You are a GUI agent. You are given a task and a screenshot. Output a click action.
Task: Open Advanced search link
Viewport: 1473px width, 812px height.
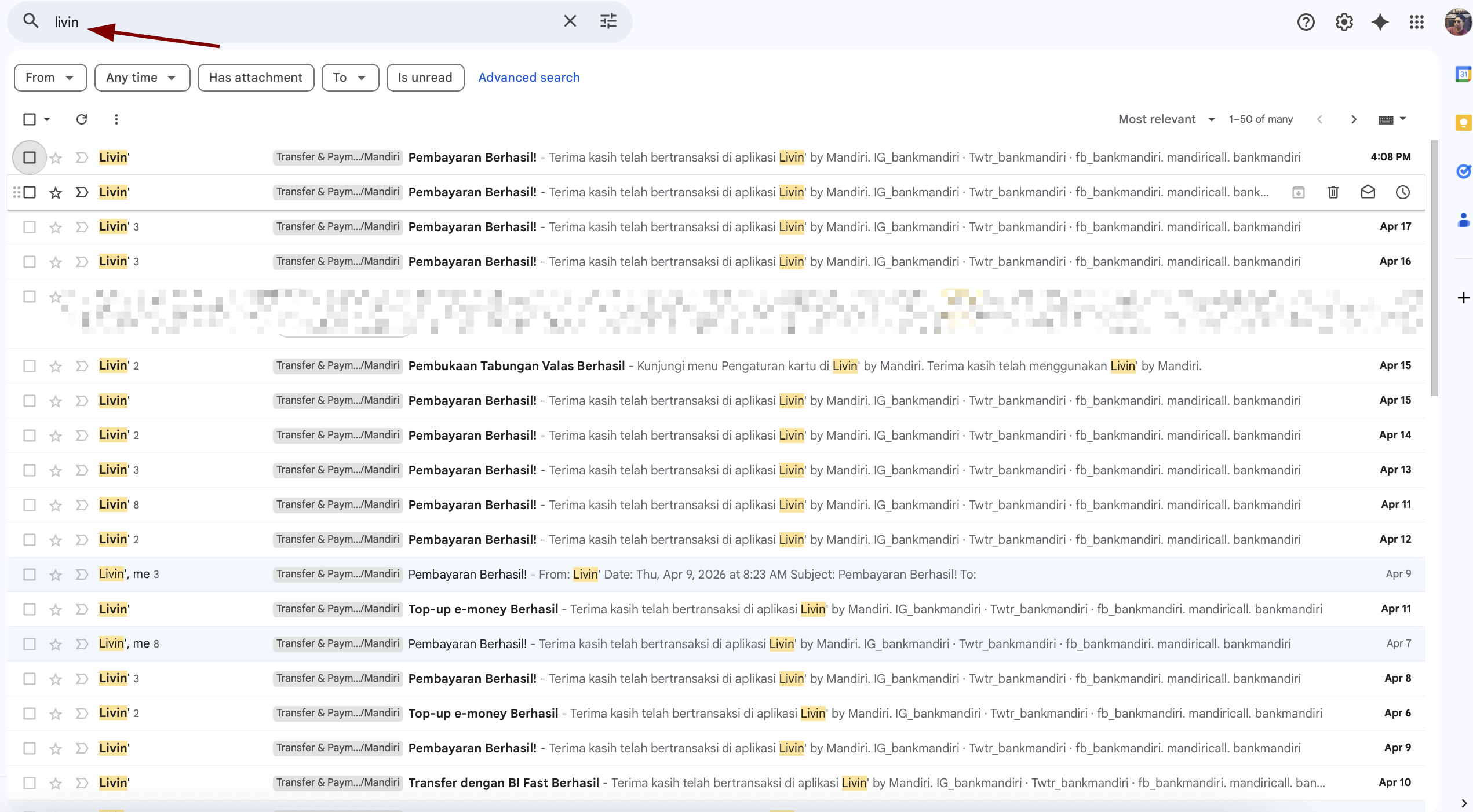[x=528, y=78]
